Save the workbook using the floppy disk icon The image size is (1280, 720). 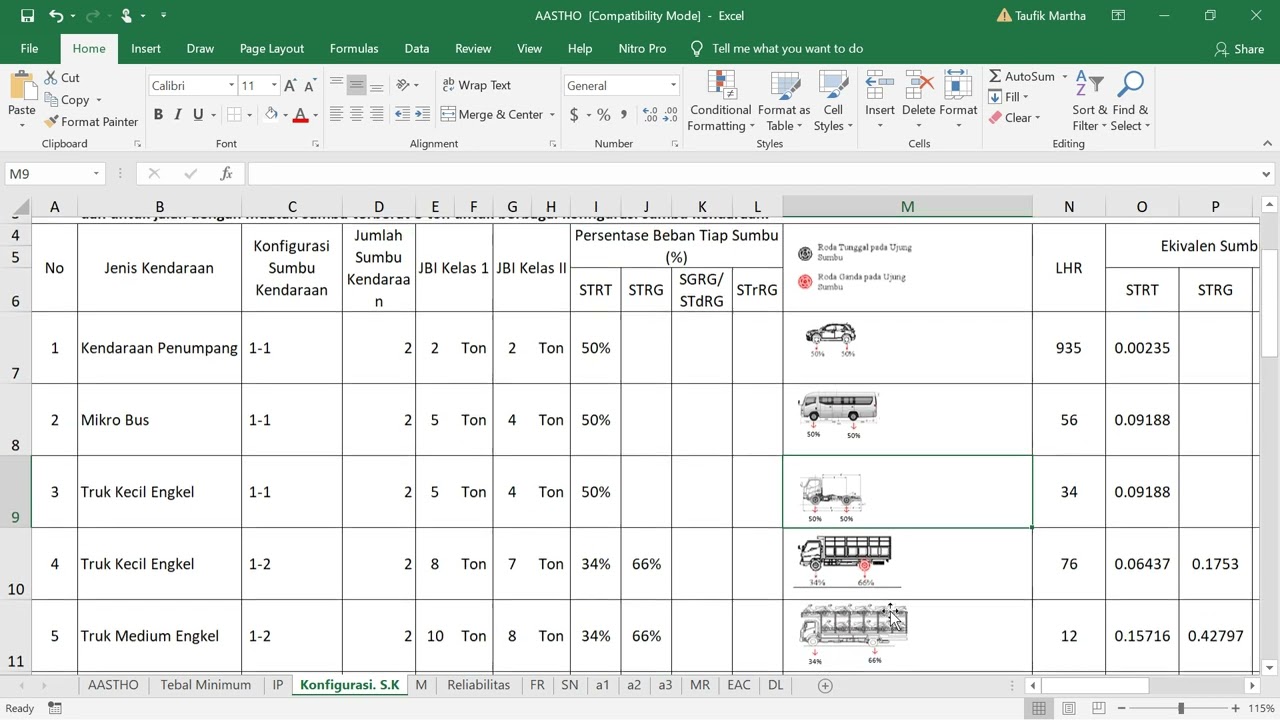point(27,16)
